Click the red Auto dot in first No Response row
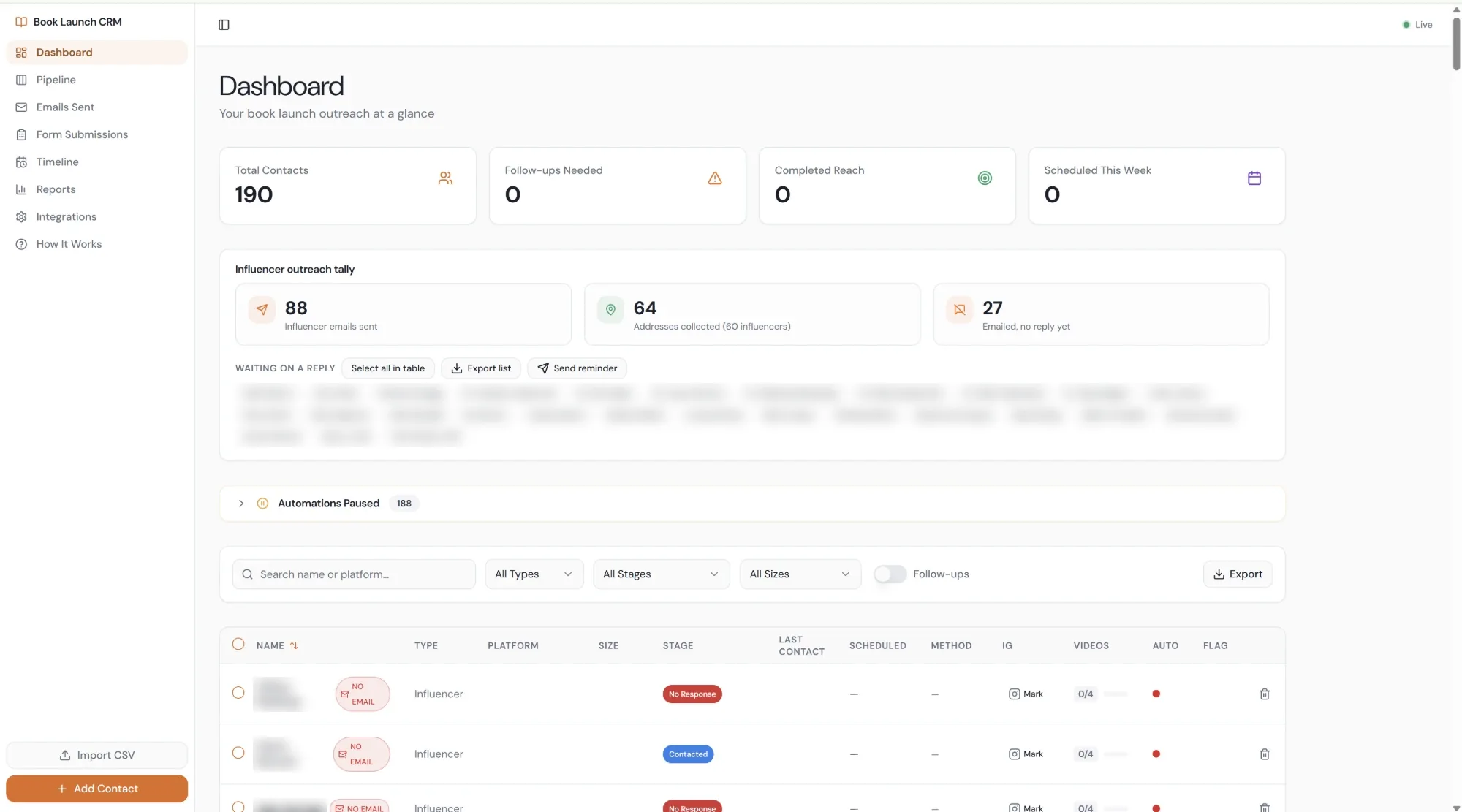The width and height of the screenshot is (1462, 812). (1156, 694)
